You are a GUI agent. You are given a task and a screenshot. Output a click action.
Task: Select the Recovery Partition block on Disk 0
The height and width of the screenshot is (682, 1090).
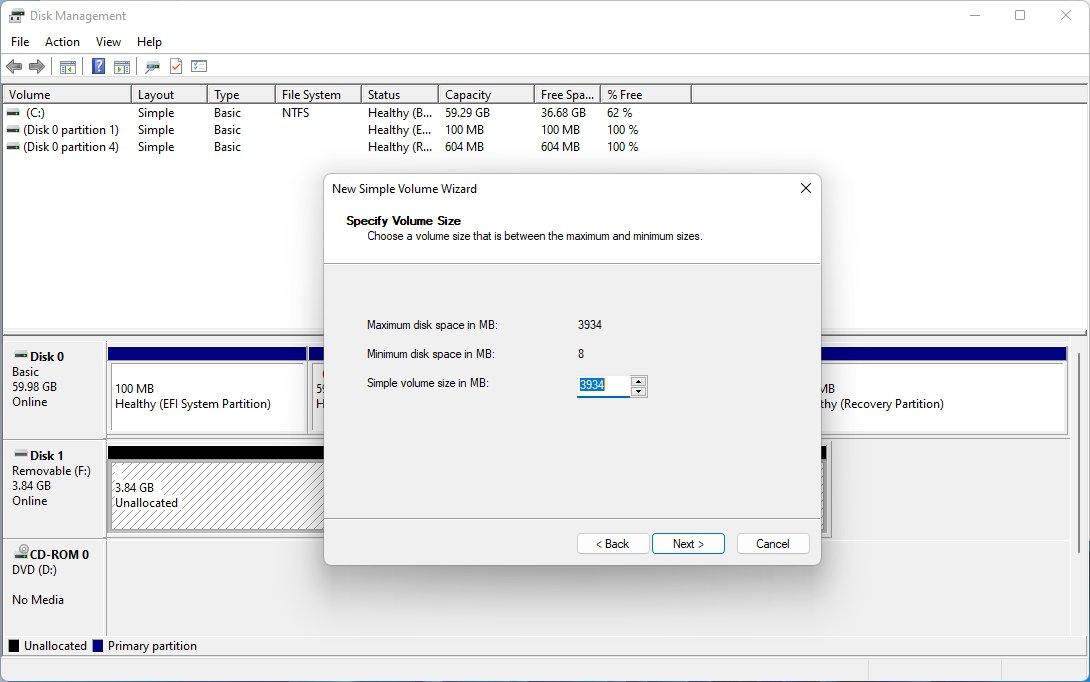pyautogui.click(x=943, y=396)
